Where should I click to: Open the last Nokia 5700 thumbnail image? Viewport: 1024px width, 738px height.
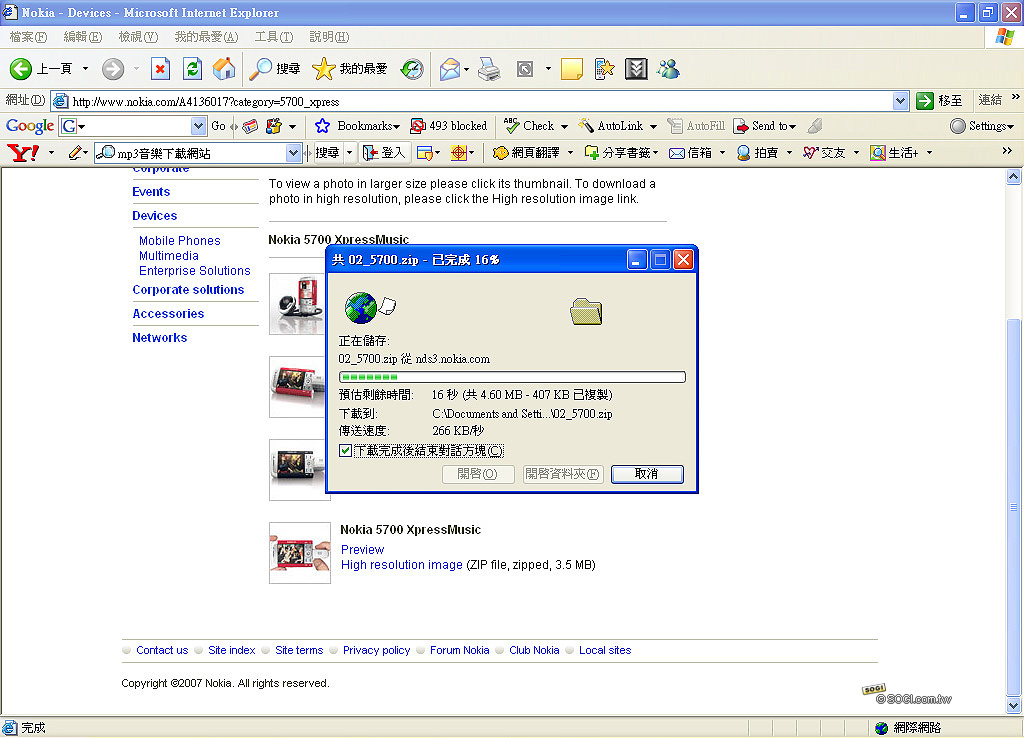300,553
